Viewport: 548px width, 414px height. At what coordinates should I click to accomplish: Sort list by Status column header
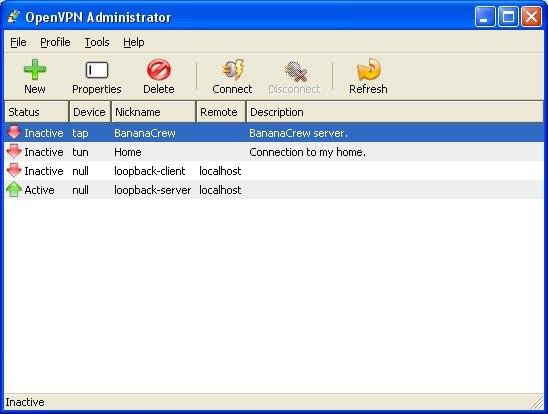37,112
